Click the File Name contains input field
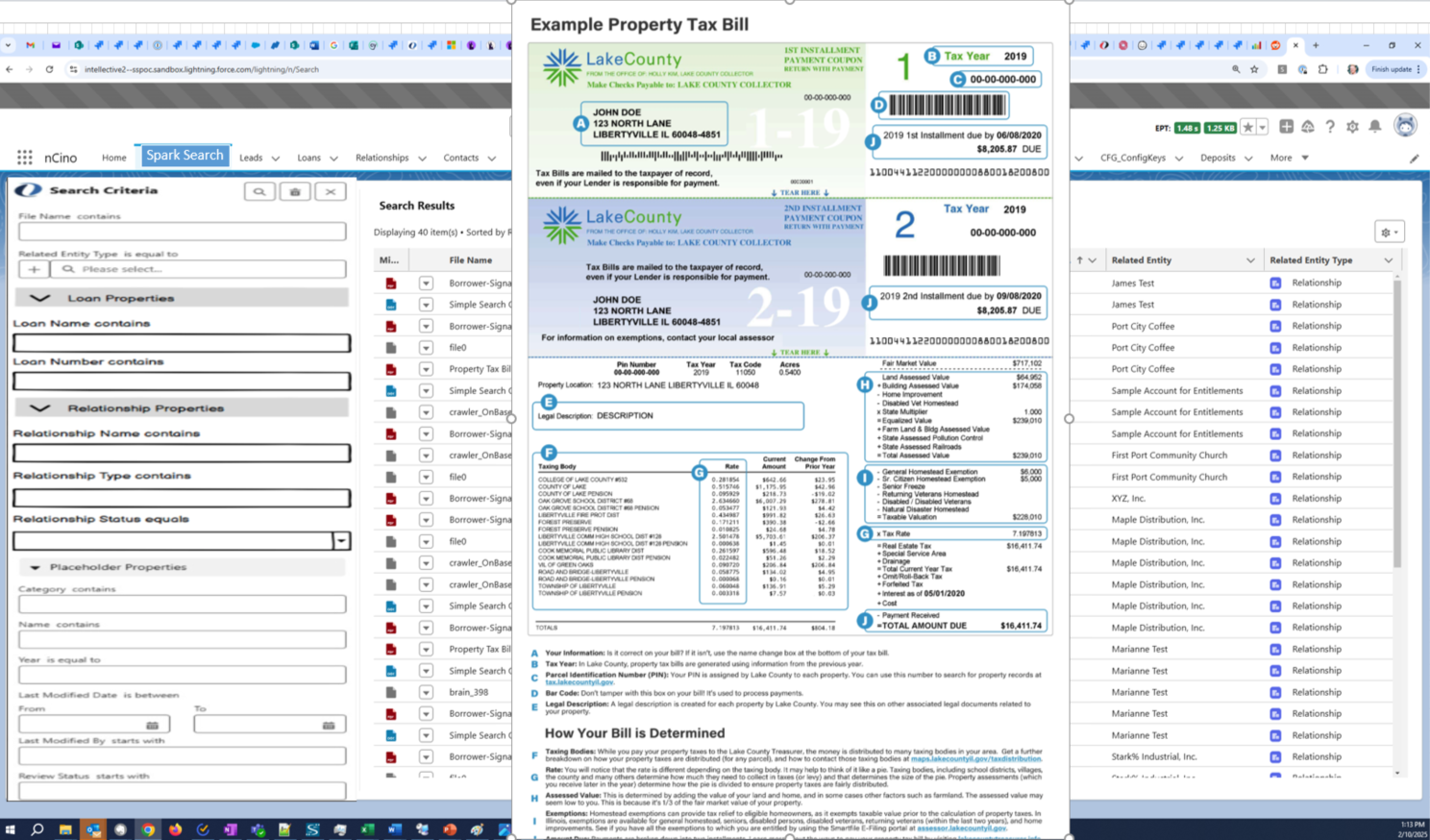 point(182,232)
